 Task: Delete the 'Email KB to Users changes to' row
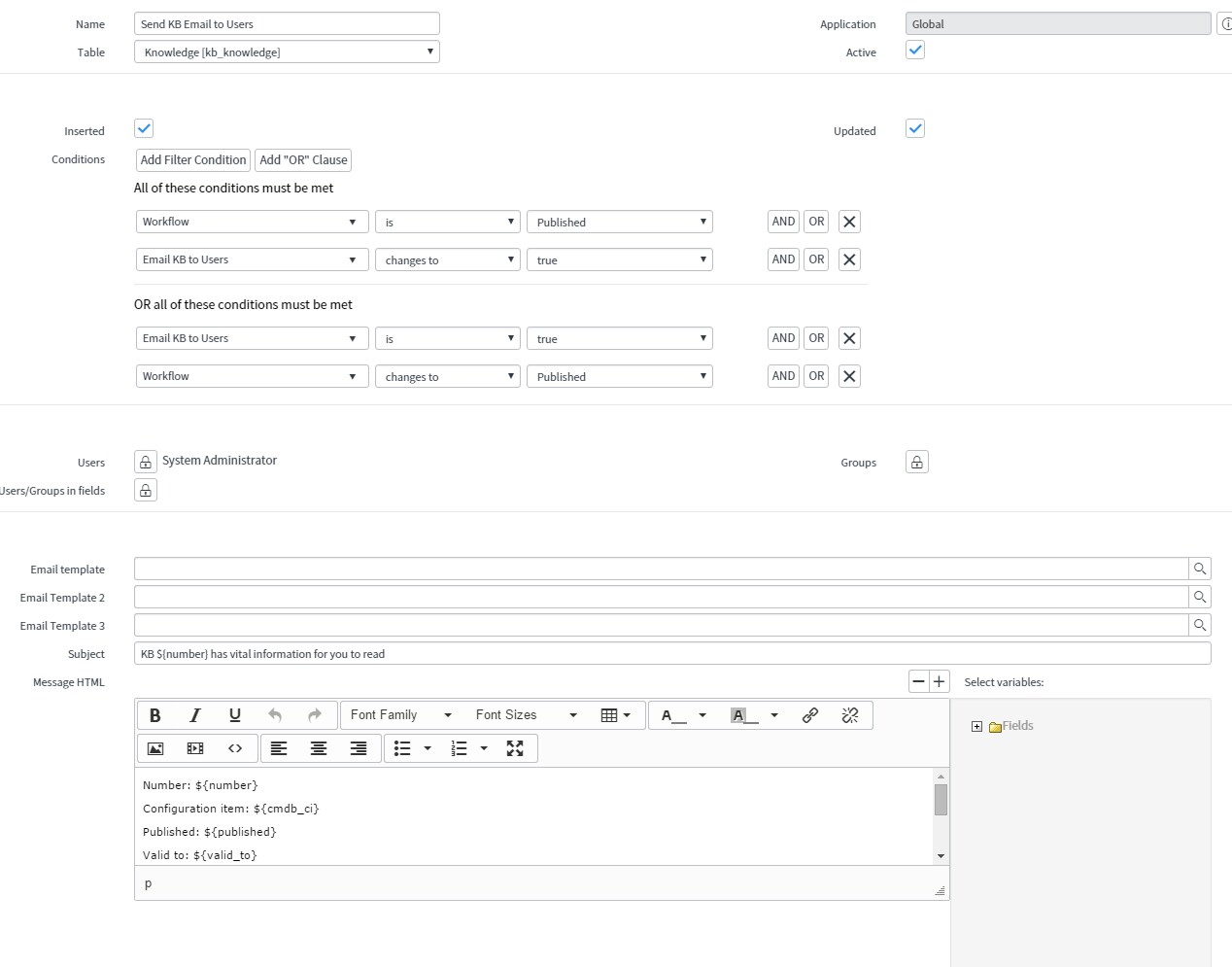(x=849, y=259)
